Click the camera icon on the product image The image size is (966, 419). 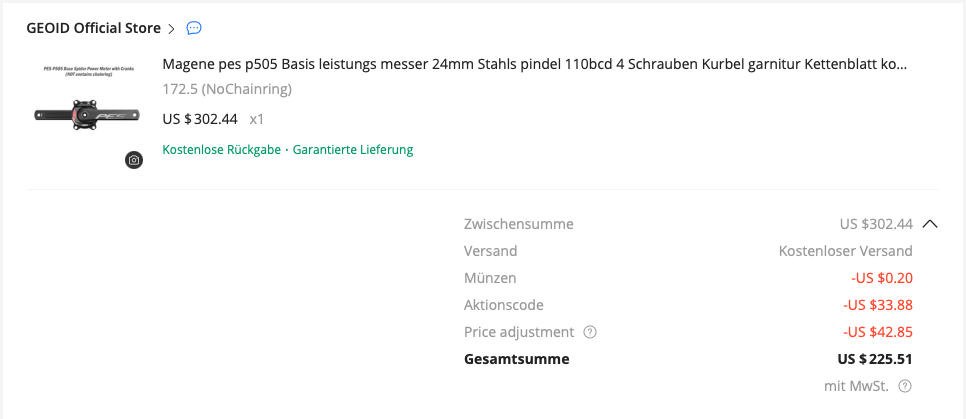(x=134, y=160)
